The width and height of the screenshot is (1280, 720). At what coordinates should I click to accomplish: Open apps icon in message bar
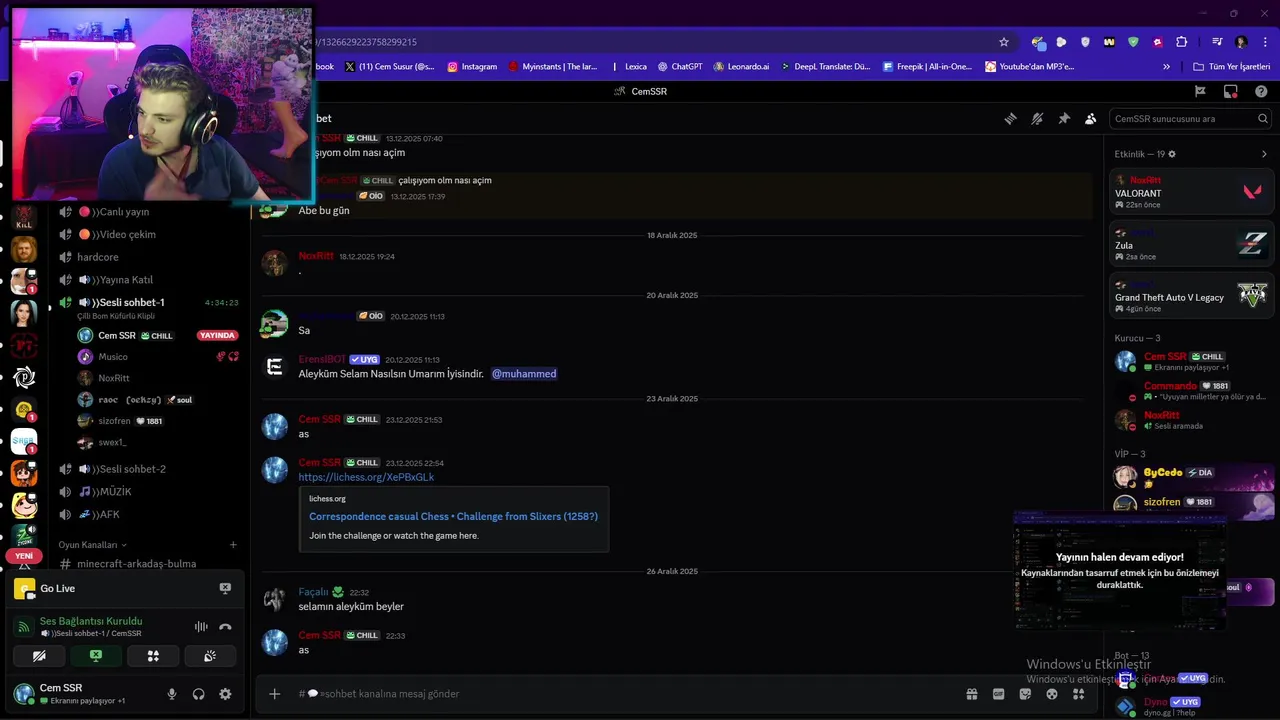pos(1078,694)
